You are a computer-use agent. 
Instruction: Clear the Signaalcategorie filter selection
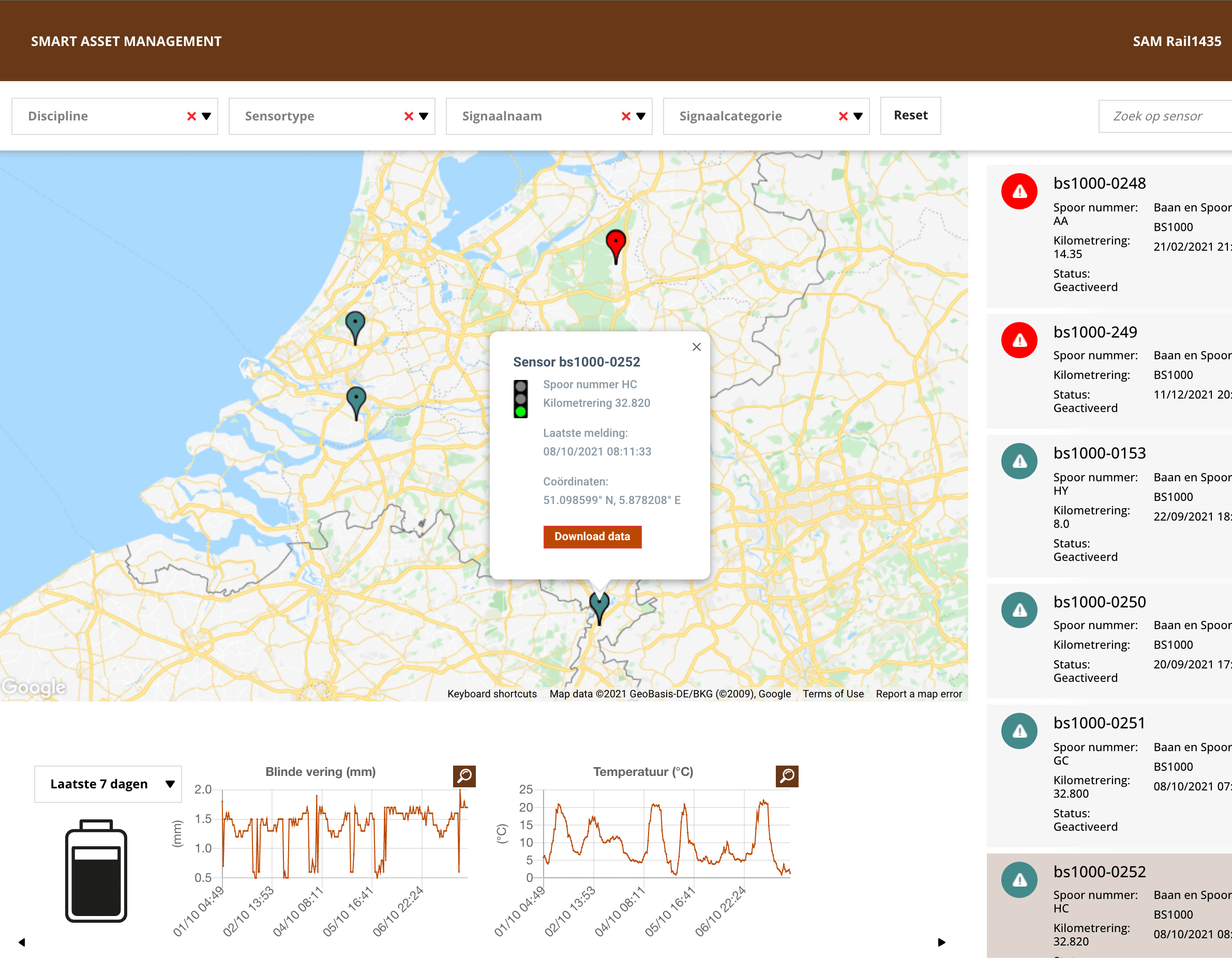tap(843, 116)
